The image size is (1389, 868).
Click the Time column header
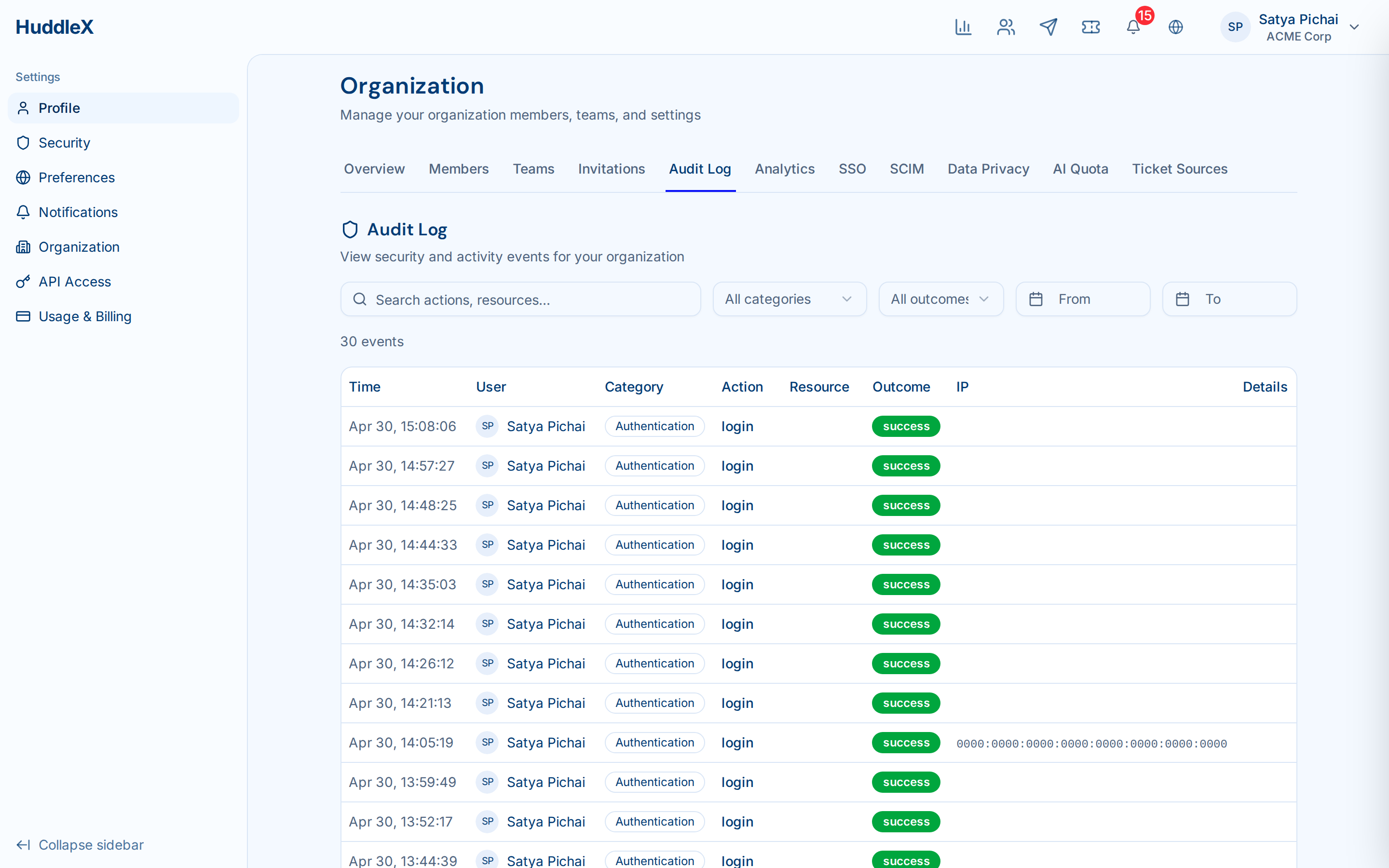point(365,387)
